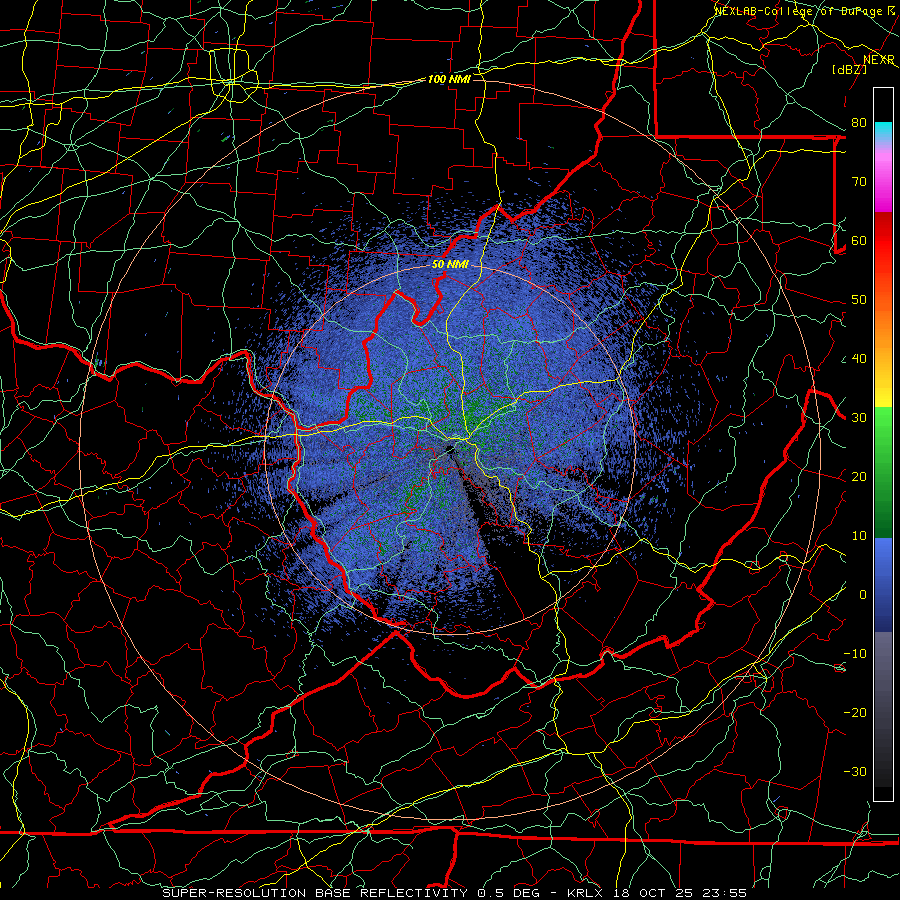Screen dimensions: 900x900
Task: Click the -20 value on color scale
Action: click(855, 713)
